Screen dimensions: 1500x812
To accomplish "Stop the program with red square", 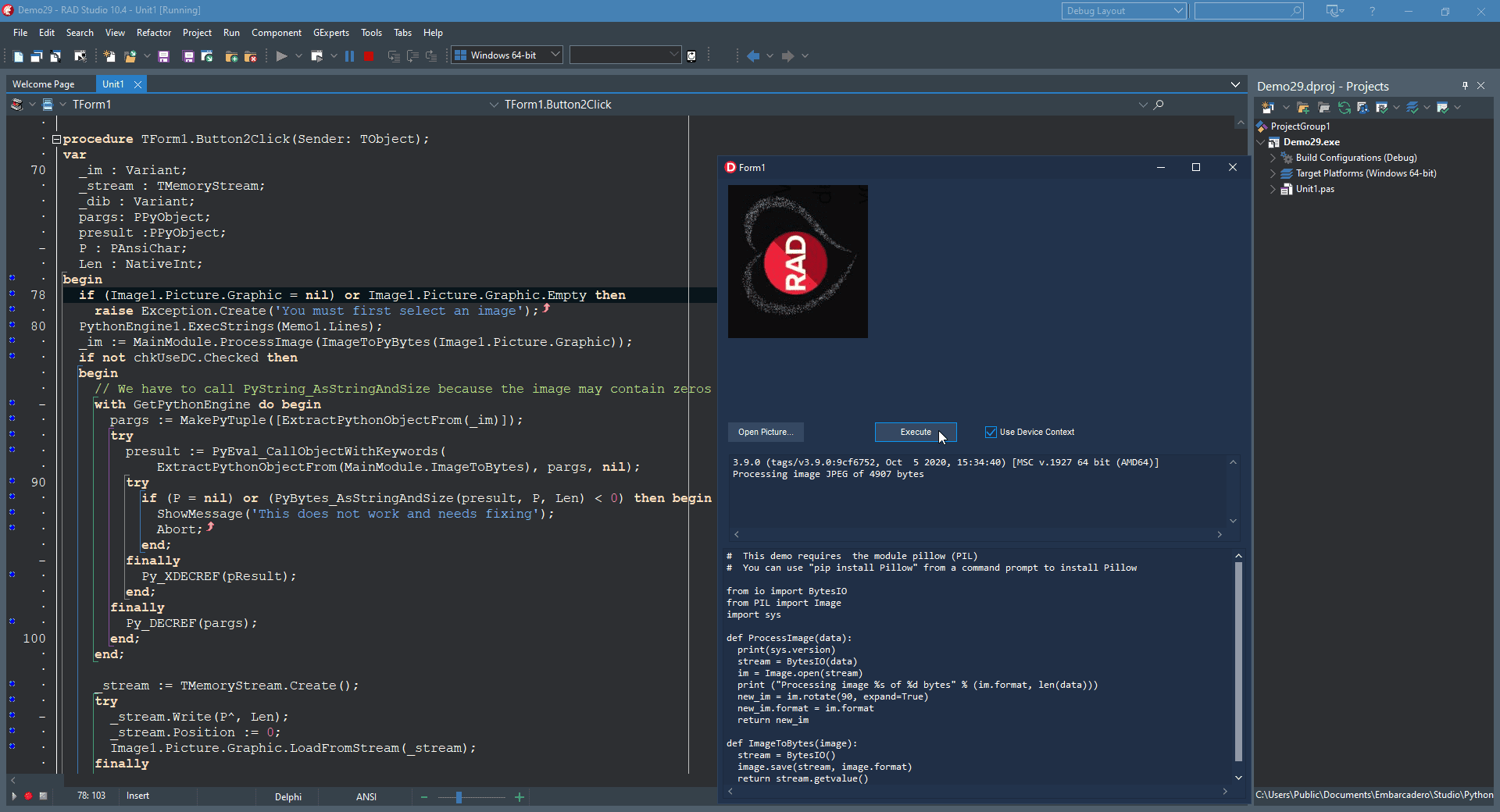I will tap(368, 56).
